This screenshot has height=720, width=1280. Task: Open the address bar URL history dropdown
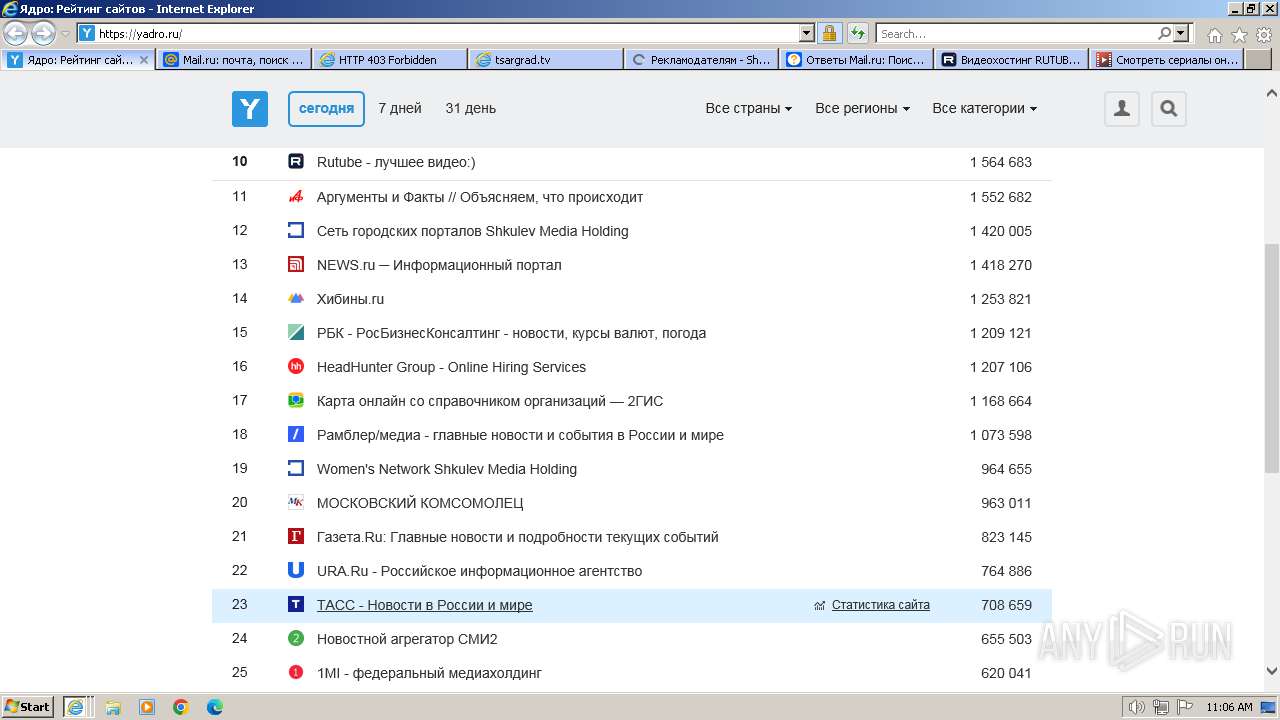pos(807,34)
